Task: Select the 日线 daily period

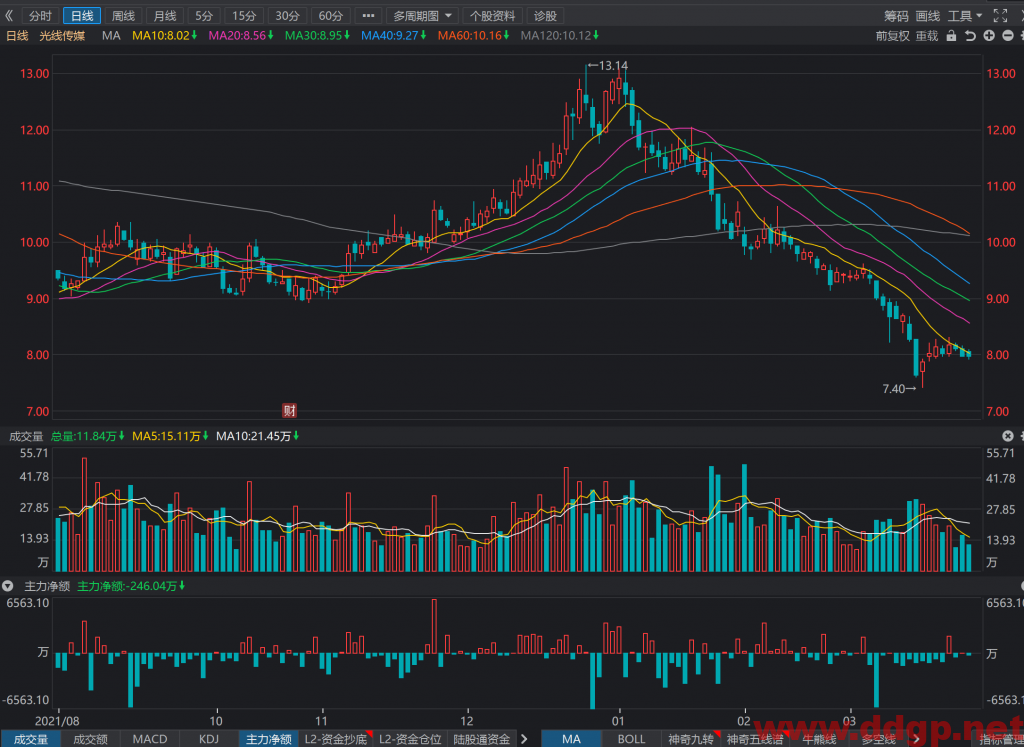Action: click(x=82, y=16)
